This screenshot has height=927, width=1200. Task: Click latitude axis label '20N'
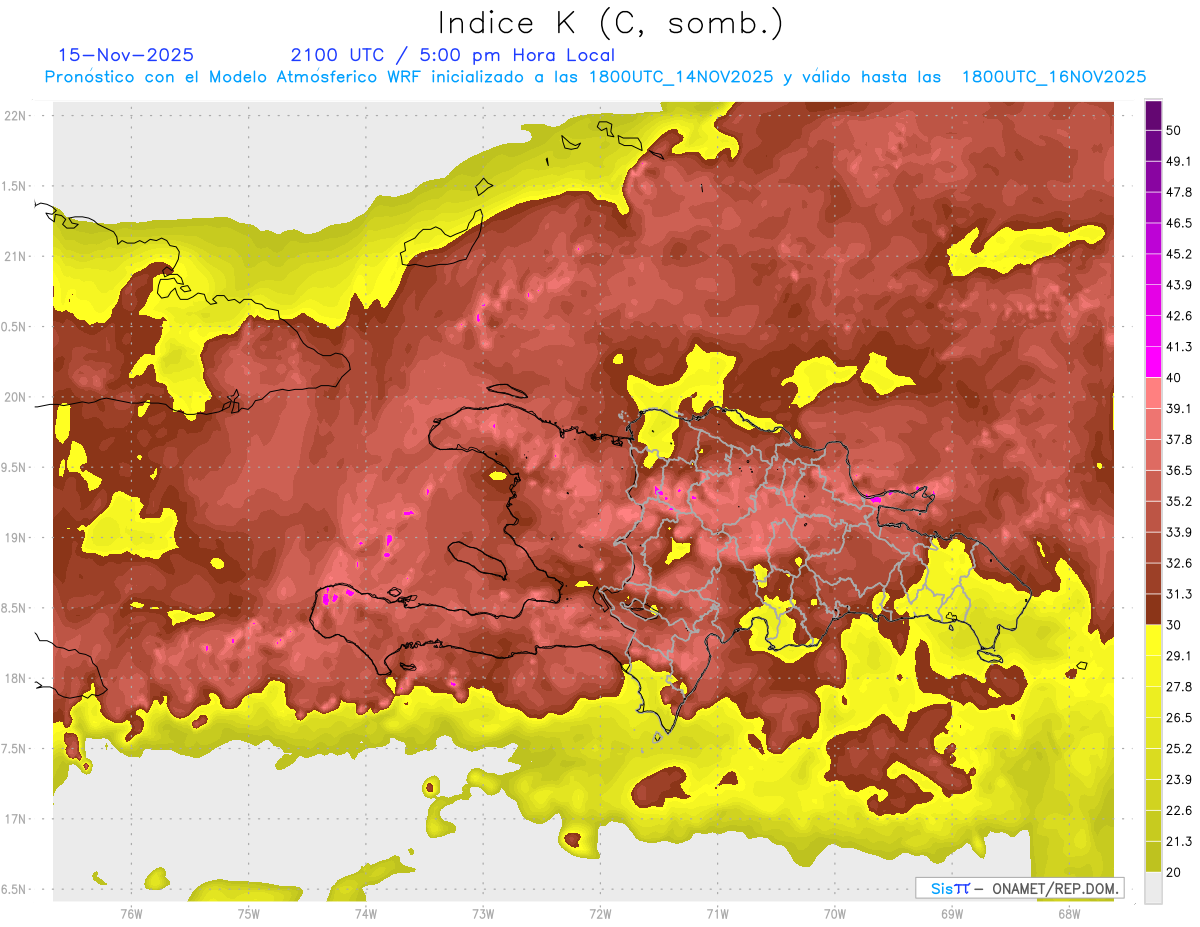[16, 397]
